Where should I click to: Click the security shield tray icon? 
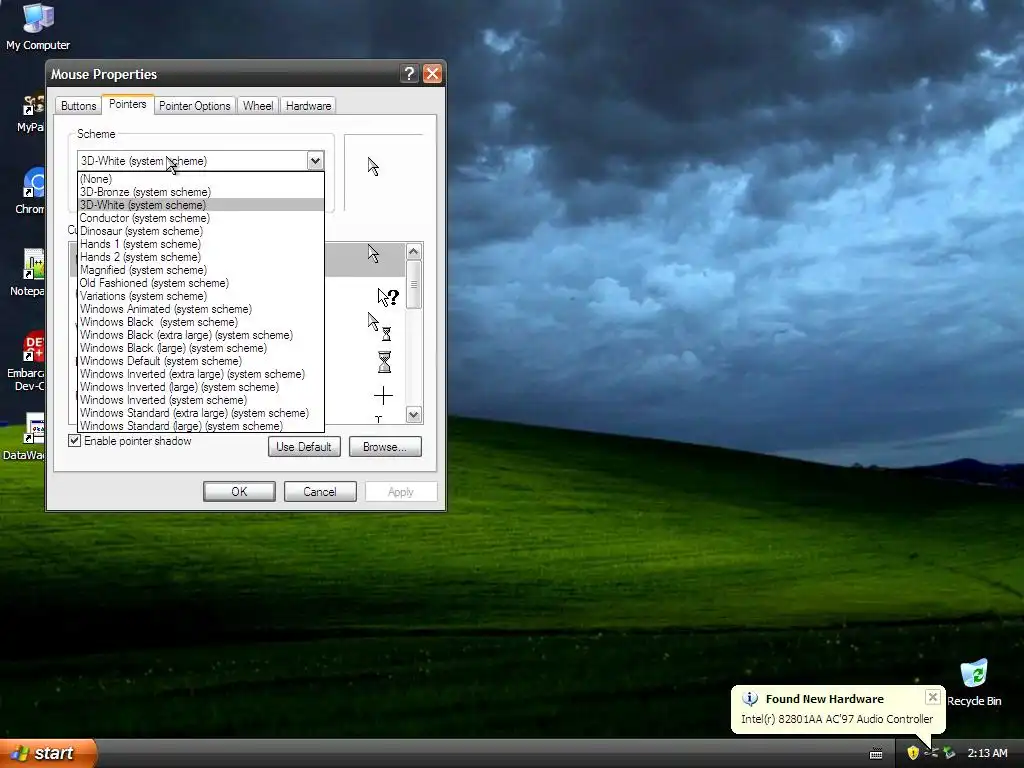pyautogui.click(x=912, y=753)
